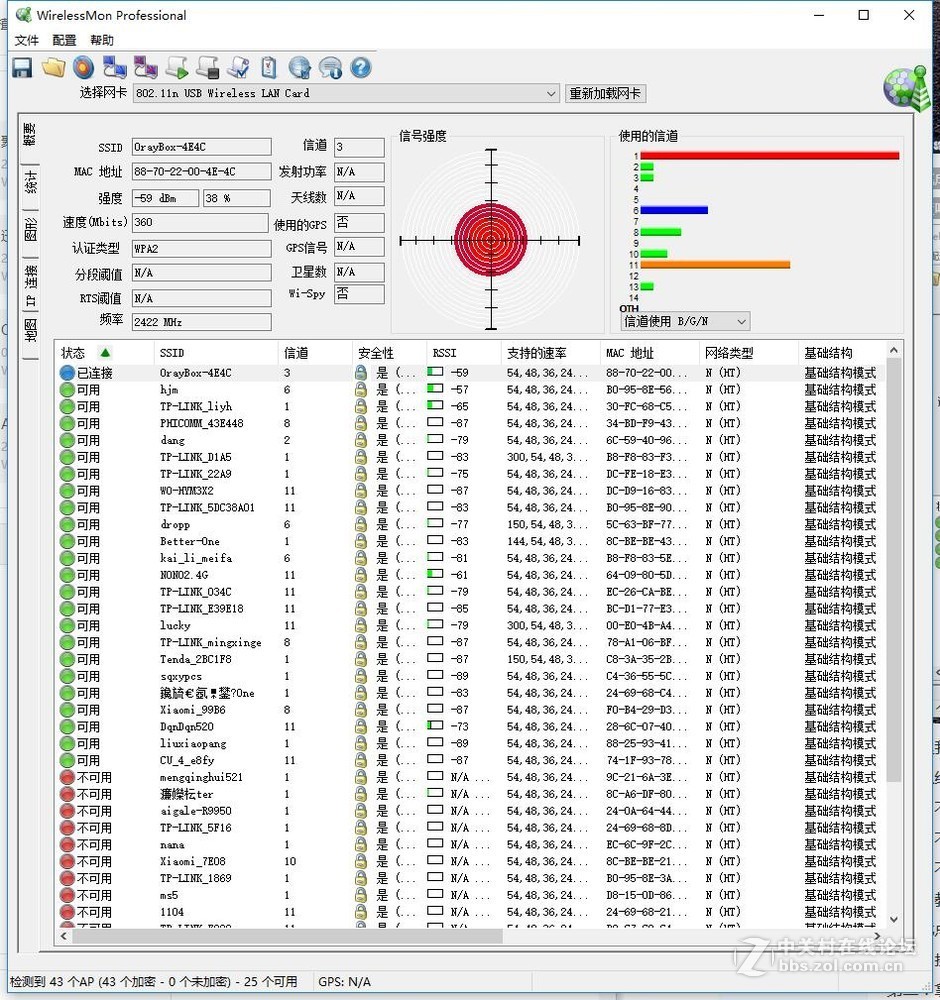Open the 配置 menu
The image size is (940, 1000).
click(x=64, y=40)
